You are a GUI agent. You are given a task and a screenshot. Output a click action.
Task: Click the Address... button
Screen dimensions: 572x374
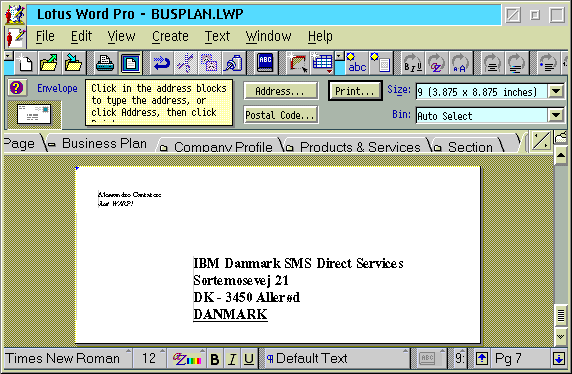point(280,91)
